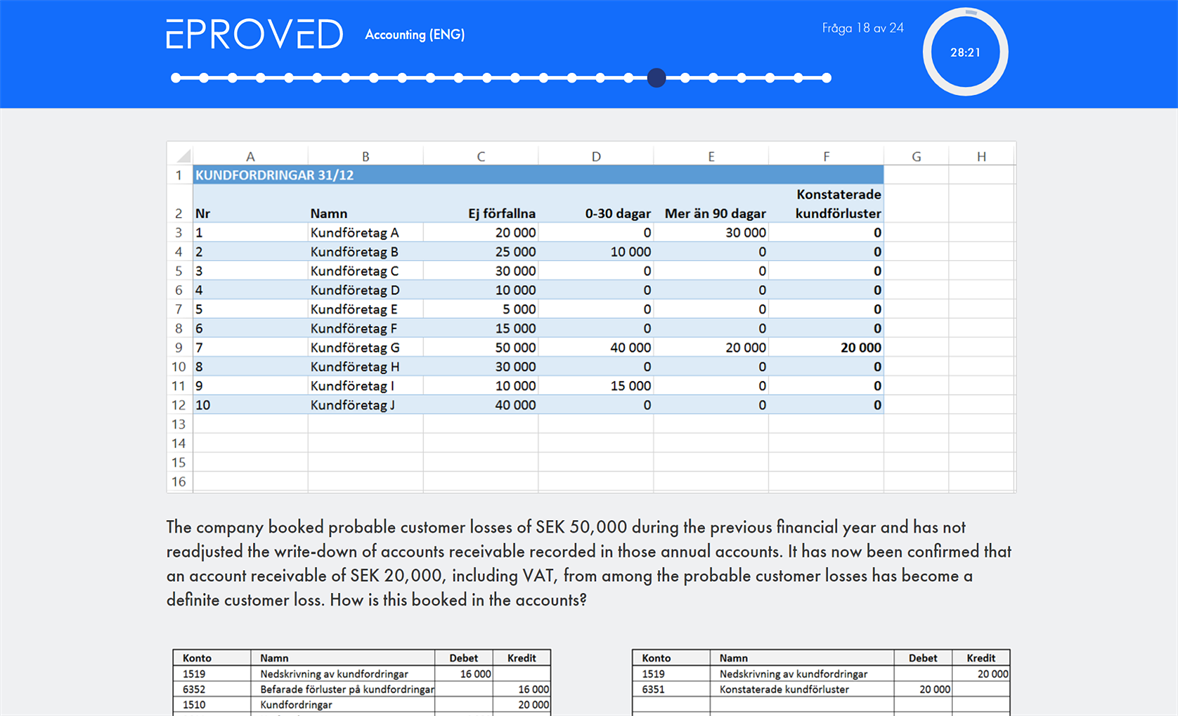Click the 'Ej förfallna' column heading cell

click(x=501, y=213)
